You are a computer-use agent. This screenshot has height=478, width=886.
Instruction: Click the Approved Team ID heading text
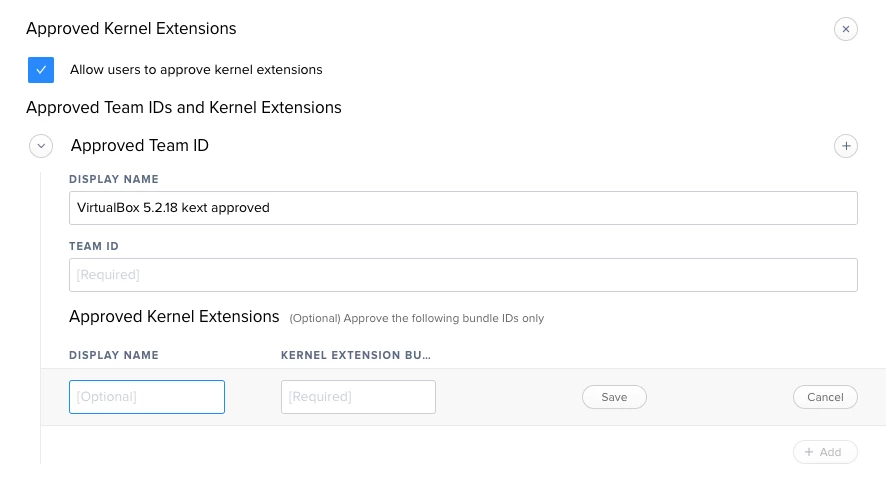point(140,146)
